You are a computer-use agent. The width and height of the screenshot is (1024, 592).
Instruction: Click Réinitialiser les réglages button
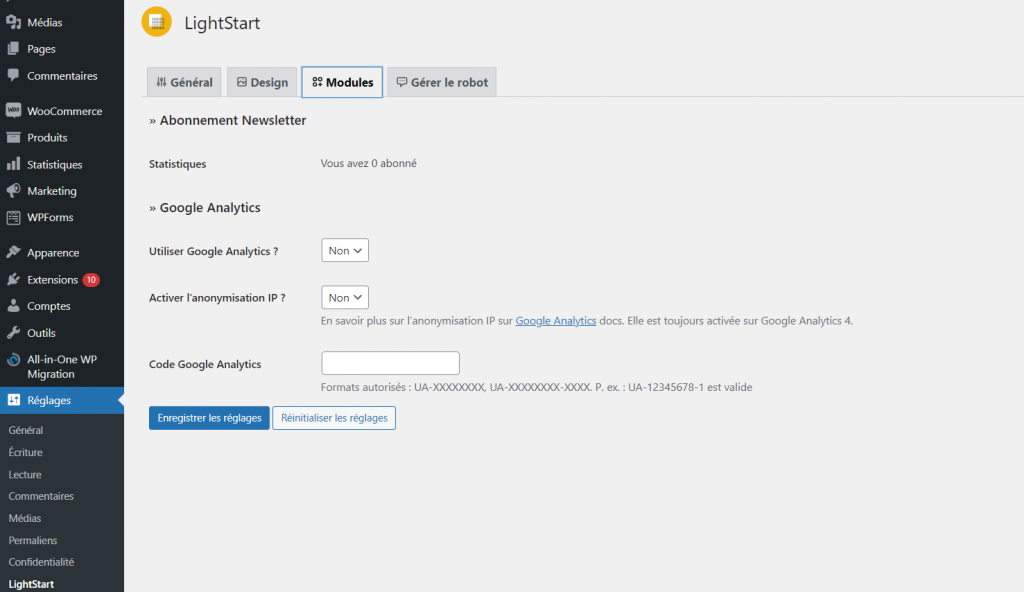(x=334, y=418)
